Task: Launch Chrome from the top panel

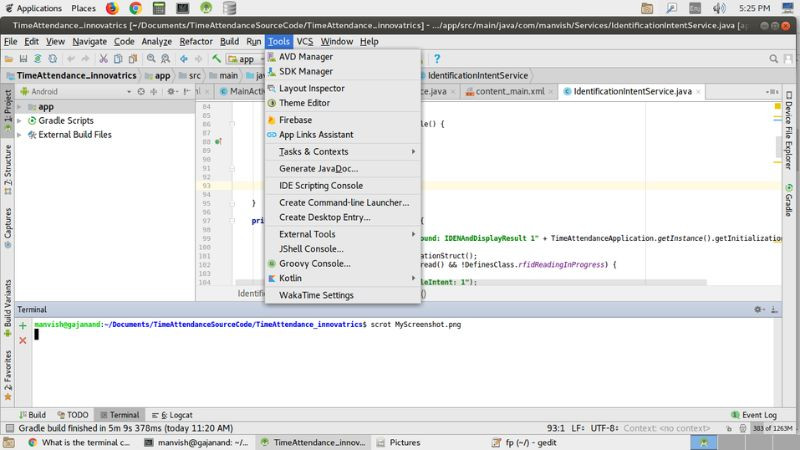Action: [x=135, y=8]
